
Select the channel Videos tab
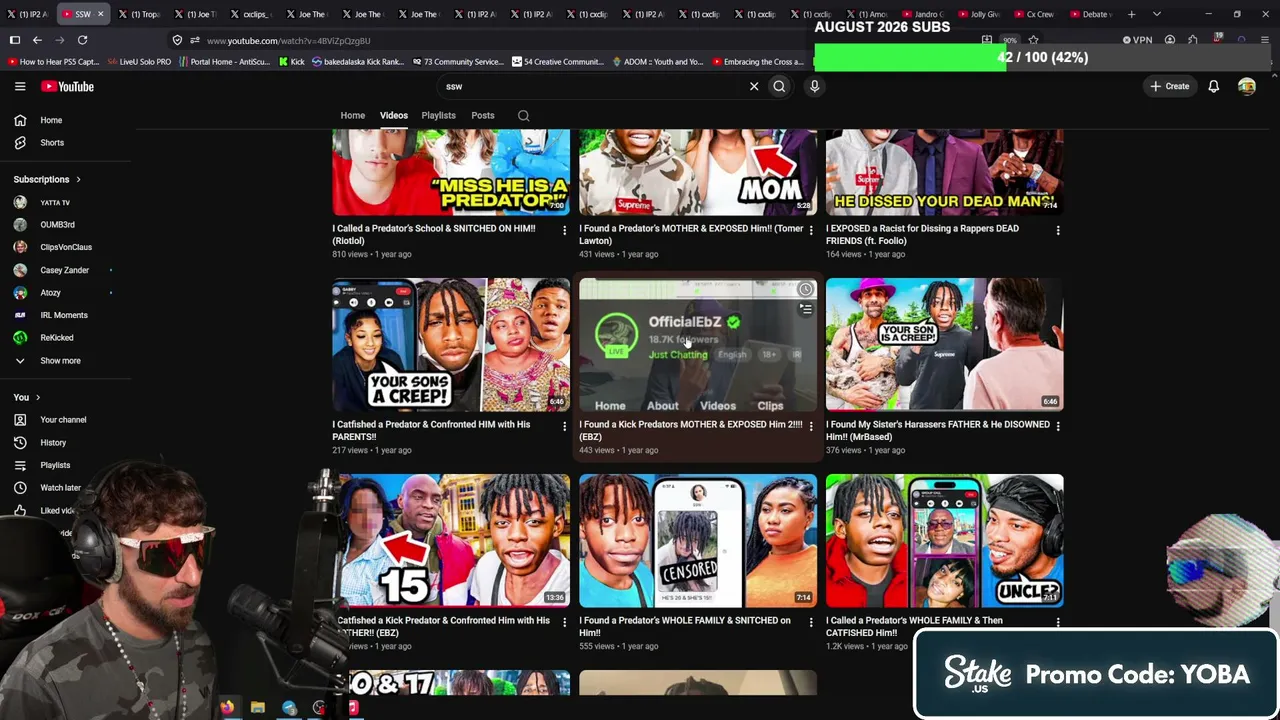[394, 116]
